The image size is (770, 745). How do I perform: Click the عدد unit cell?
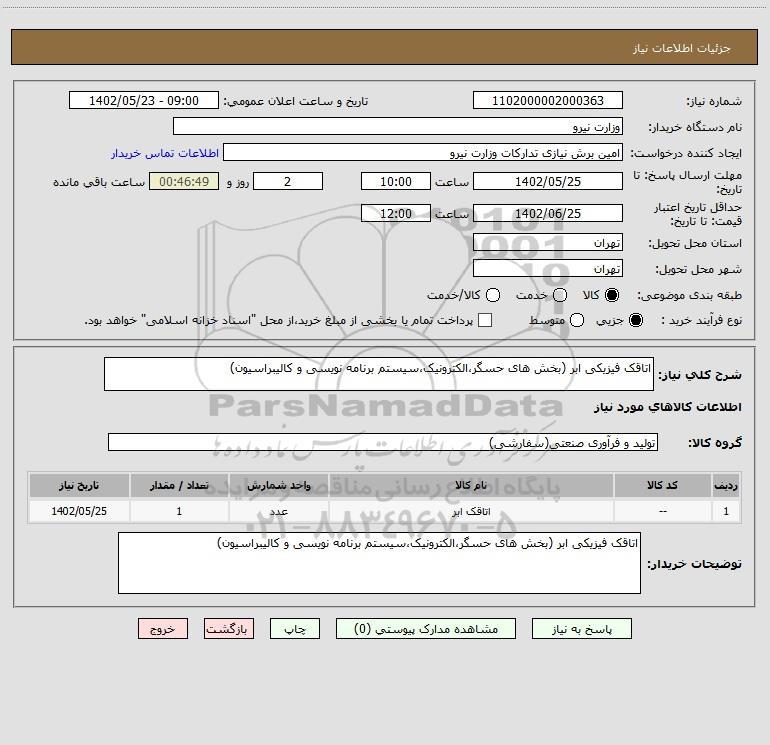point(278,511)
